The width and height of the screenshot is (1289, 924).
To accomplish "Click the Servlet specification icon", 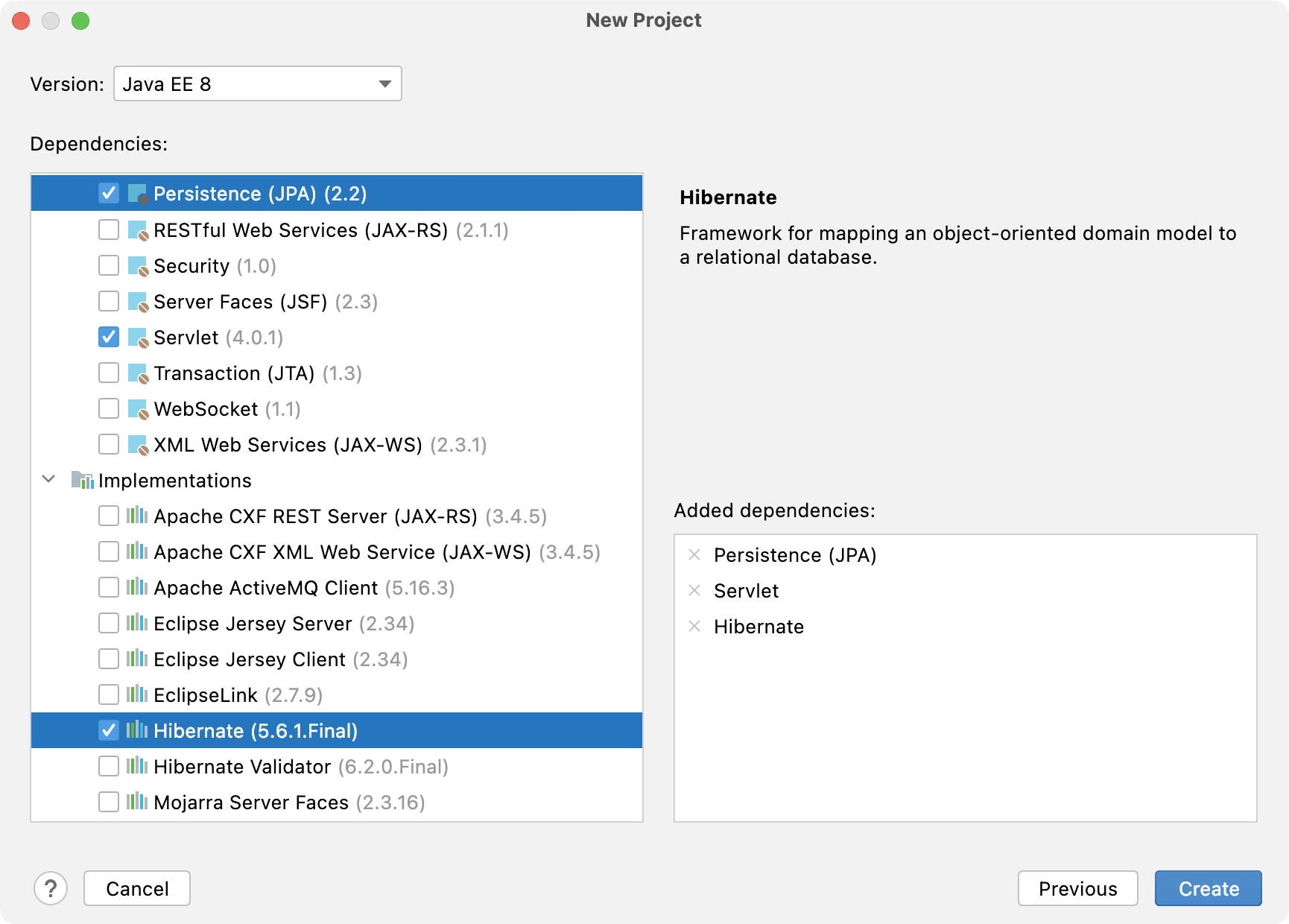I will [x=138, y=338].
